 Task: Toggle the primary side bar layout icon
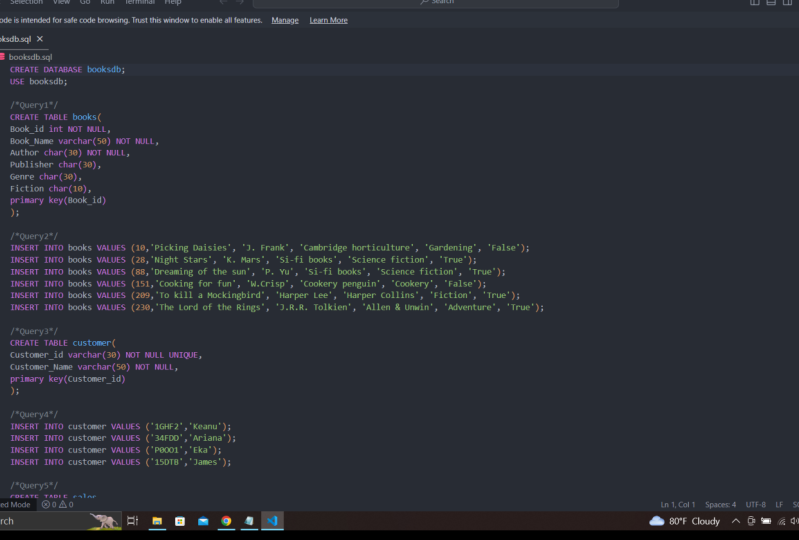click(755, 3)
